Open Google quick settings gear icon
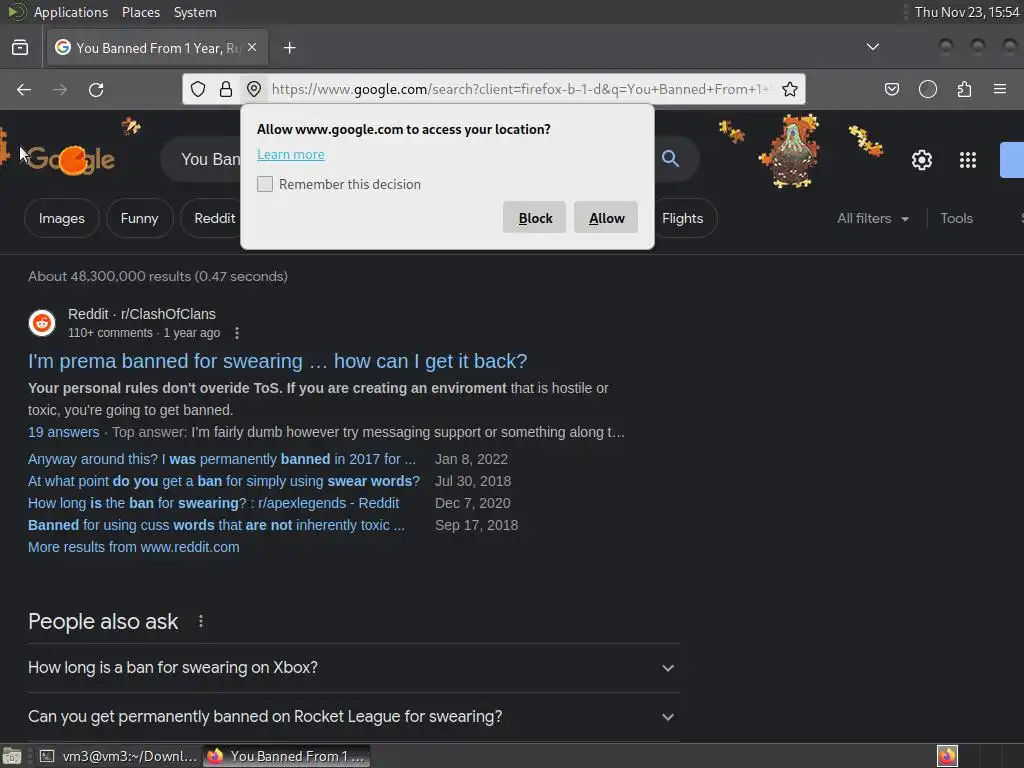 click(921, 160)
